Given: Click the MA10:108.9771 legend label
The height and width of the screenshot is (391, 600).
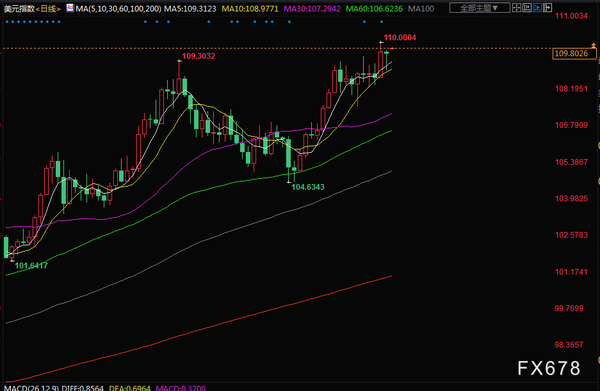Looking at the screenshot, I should [250, 8].
